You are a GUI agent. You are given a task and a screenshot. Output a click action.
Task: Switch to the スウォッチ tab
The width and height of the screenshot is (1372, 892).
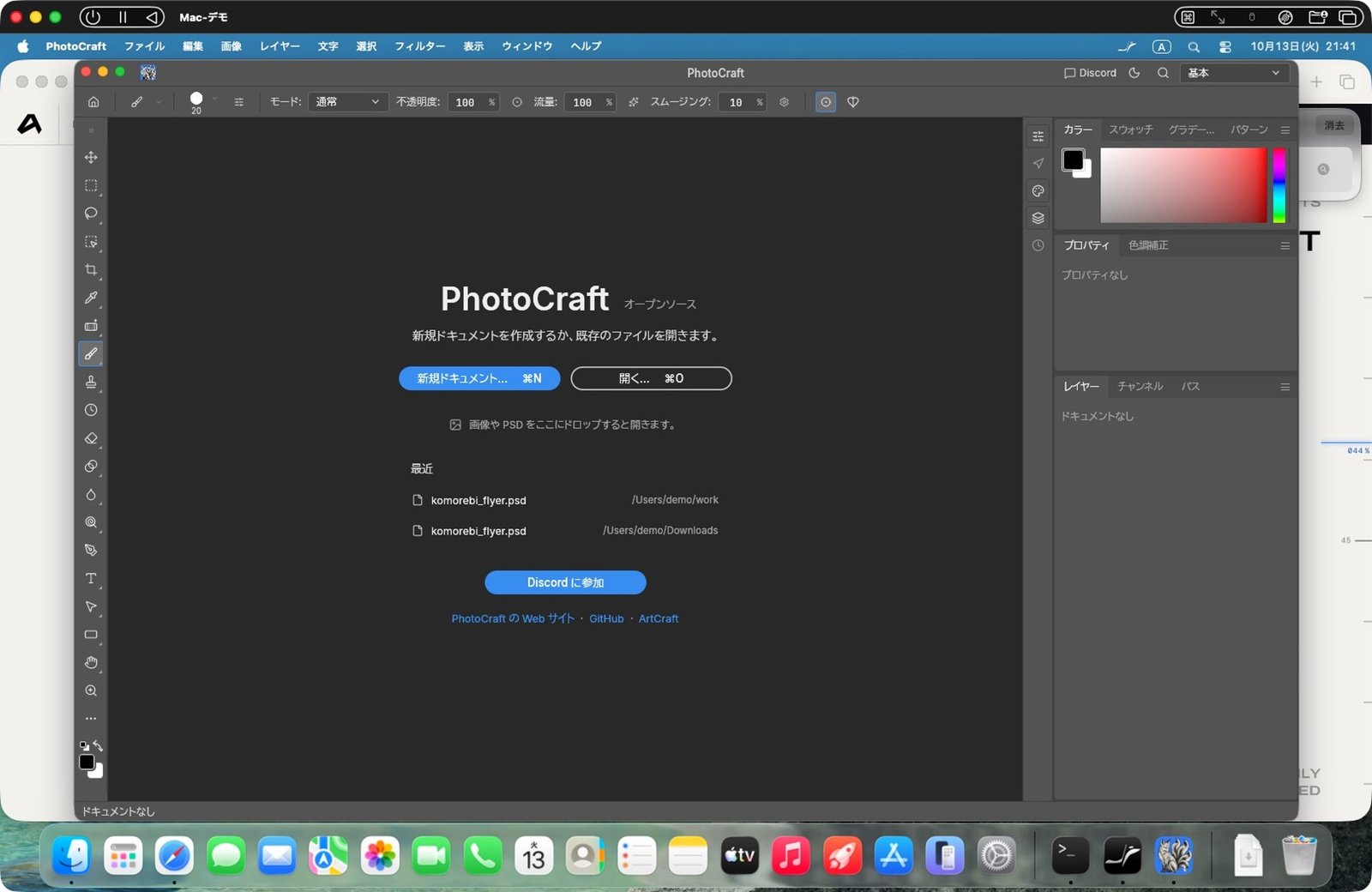tap(1131, 130)
